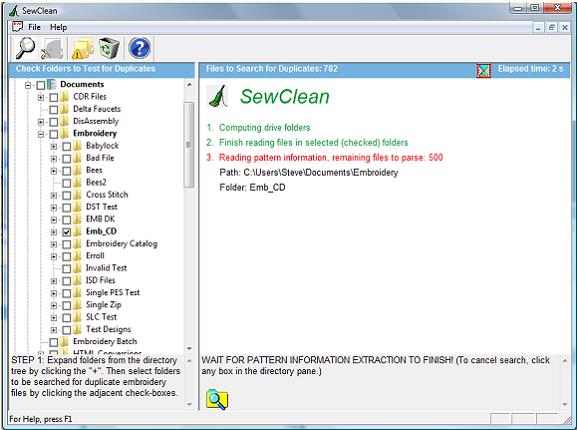Click the SewClean vacuum logo in main pane
This screenshot has width=577, height=430.
(218, 96)
